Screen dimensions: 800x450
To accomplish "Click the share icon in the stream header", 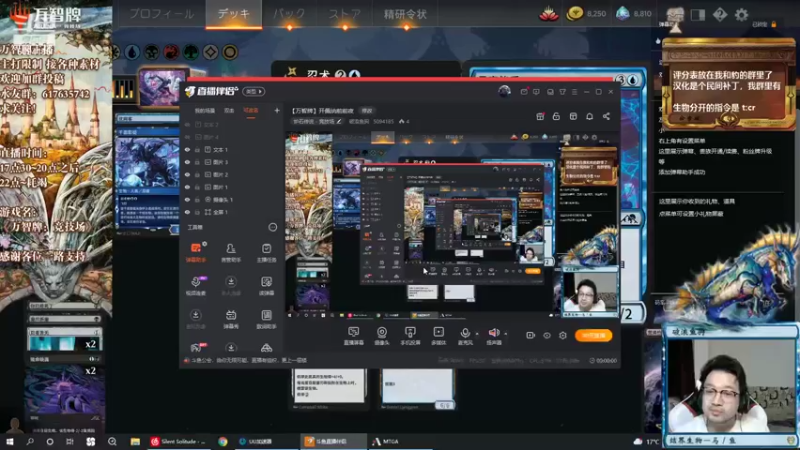I will pos(606,116).
